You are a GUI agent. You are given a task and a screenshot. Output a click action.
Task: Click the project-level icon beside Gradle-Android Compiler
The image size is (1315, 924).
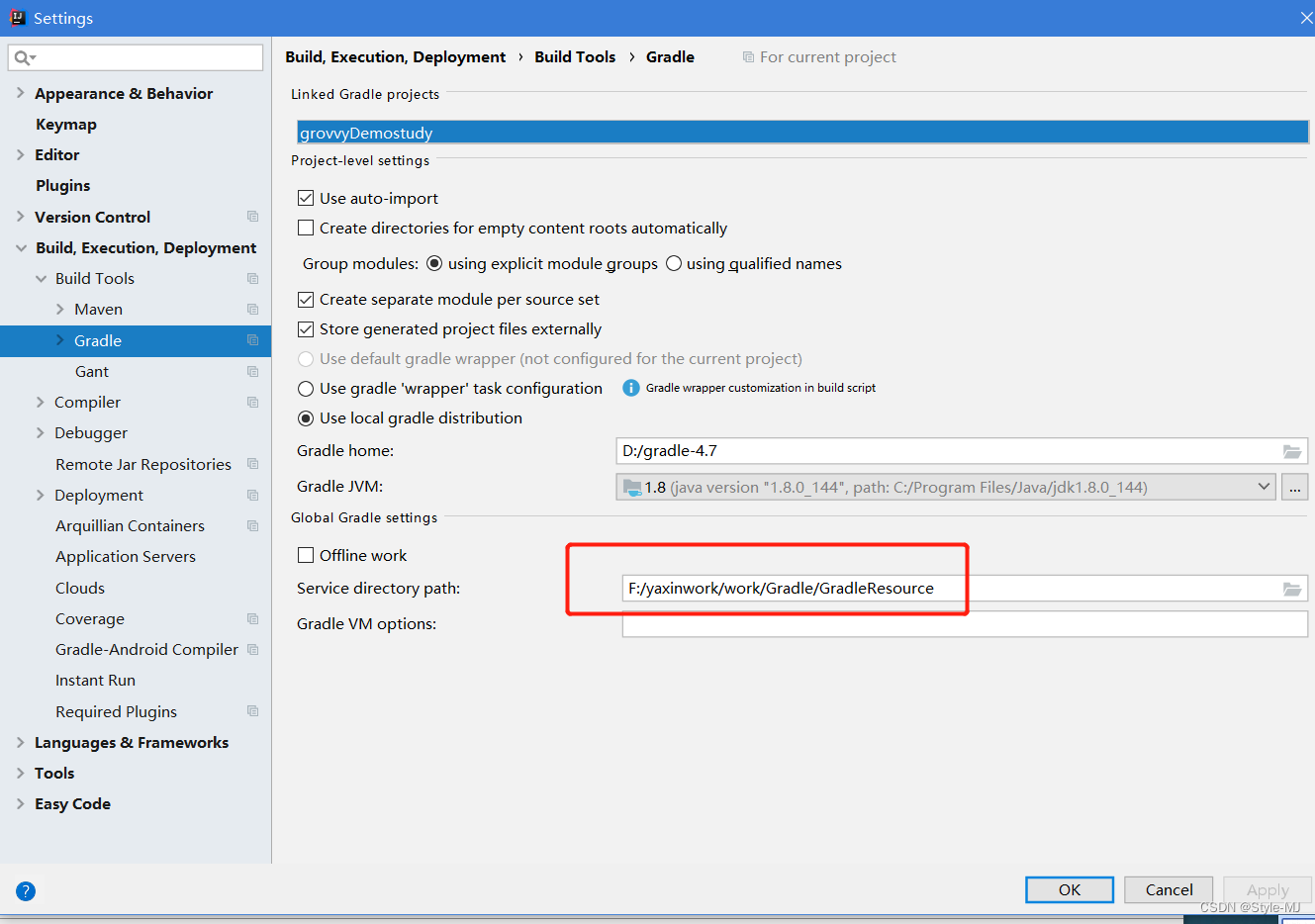pyautogui.click(x=252, y=649)
